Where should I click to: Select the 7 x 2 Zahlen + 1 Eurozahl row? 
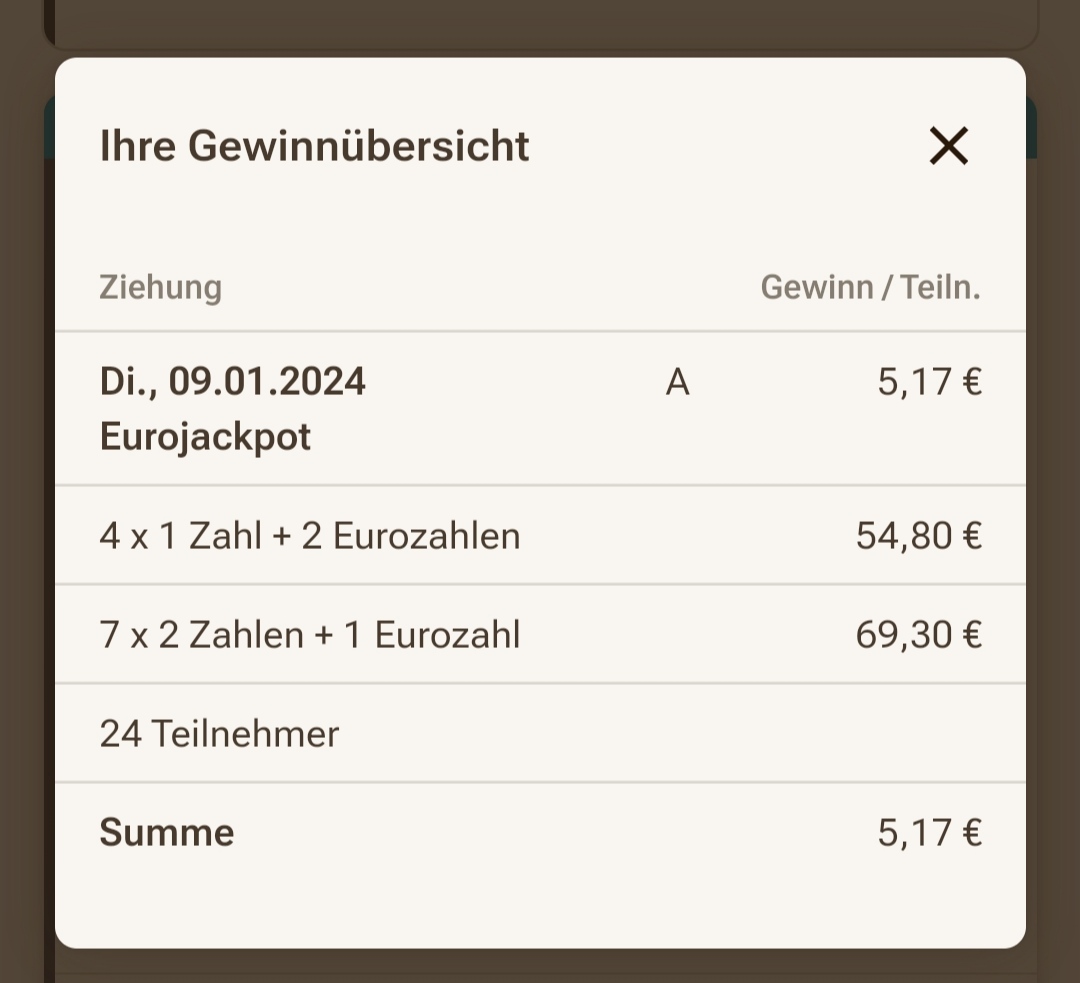click(540, 634)
